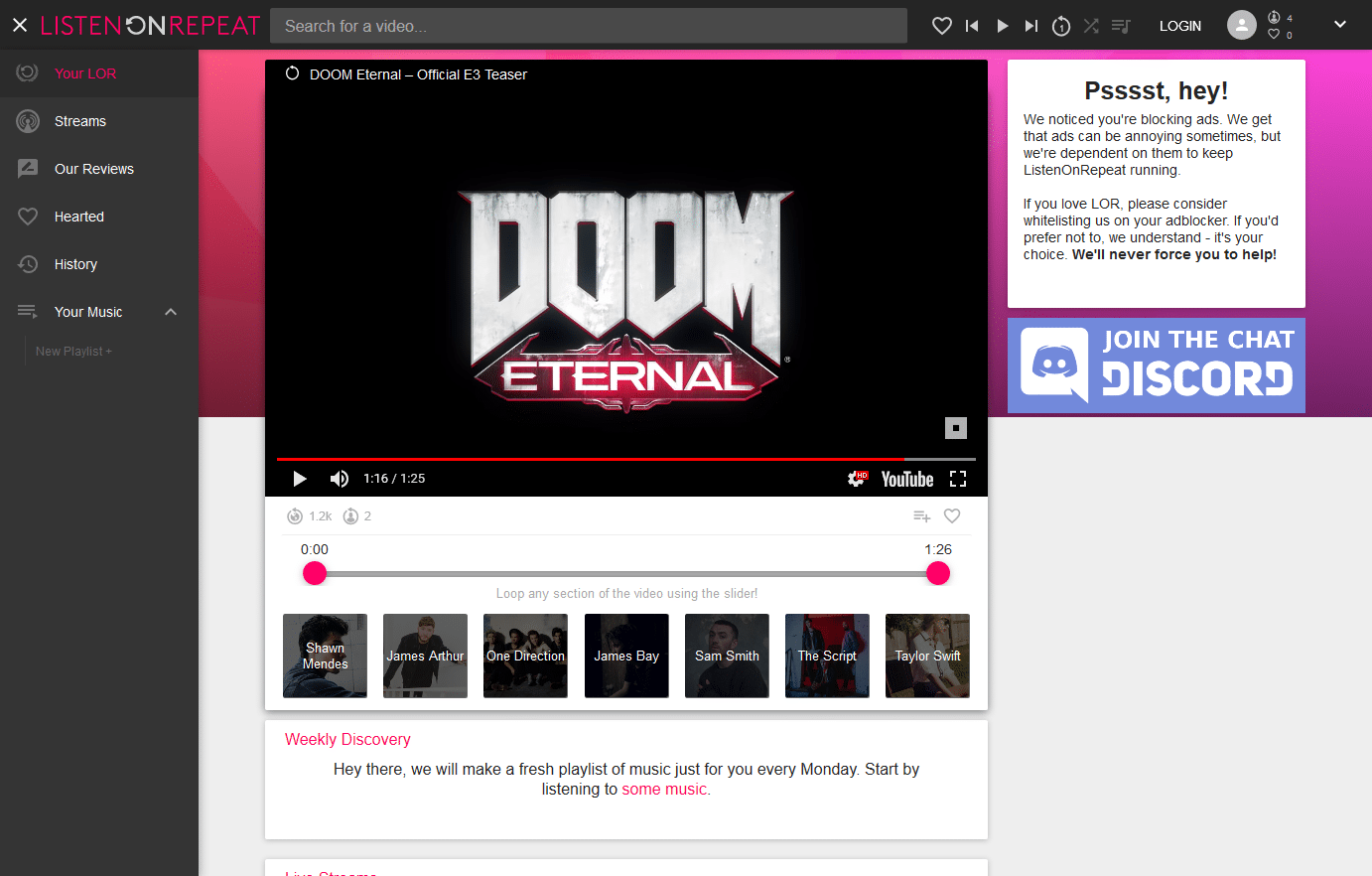
Task: Enter fullscreen mode on the video player
Action: (x=958, y=479)
